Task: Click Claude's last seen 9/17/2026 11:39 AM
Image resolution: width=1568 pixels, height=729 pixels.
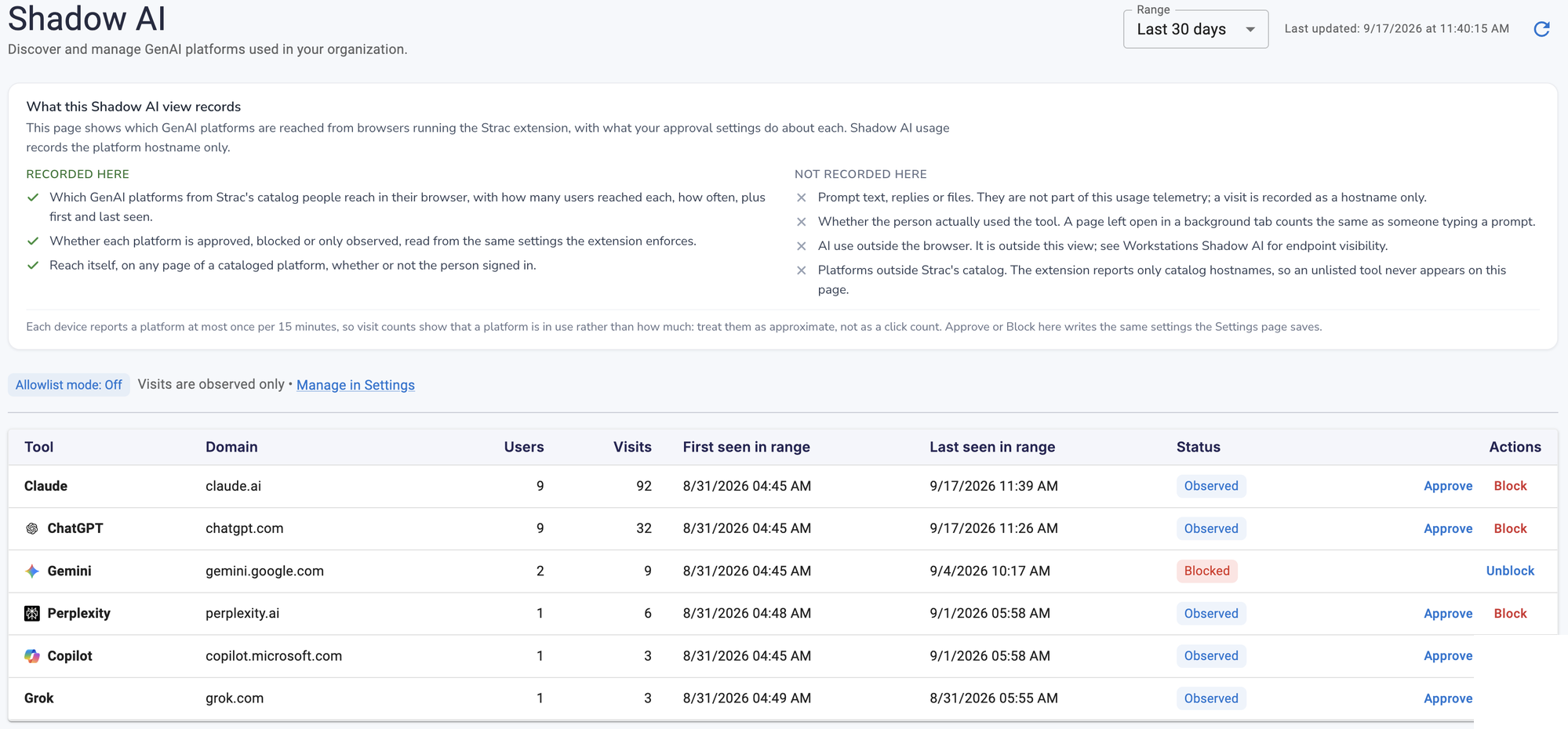Action: [x=994, y=486]
